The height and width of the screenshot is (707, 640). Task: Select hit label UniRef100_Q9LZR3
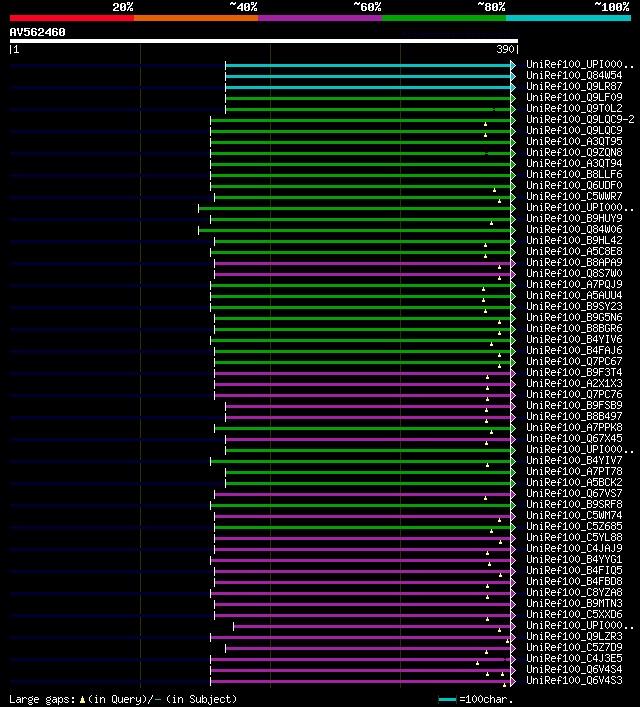click(x=574, y=637)
